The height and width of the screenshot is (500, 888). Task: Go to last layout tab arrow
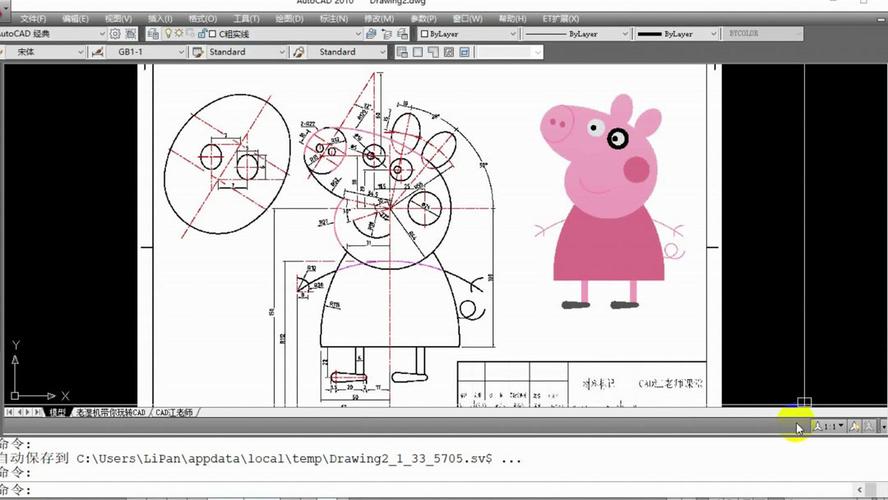pos(37,412)
